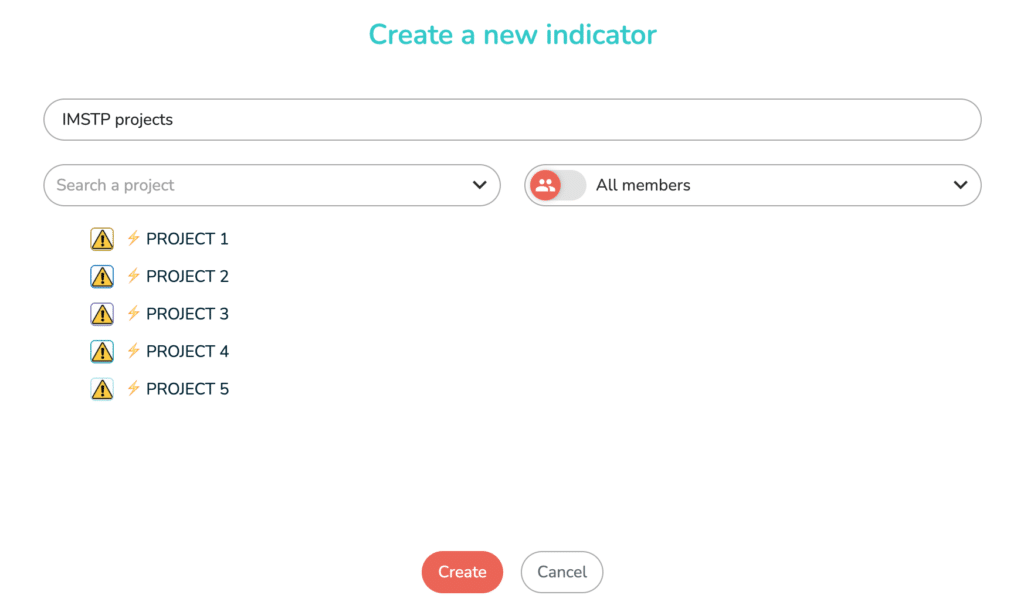Click the Cancel button

[x=562, y=572]
